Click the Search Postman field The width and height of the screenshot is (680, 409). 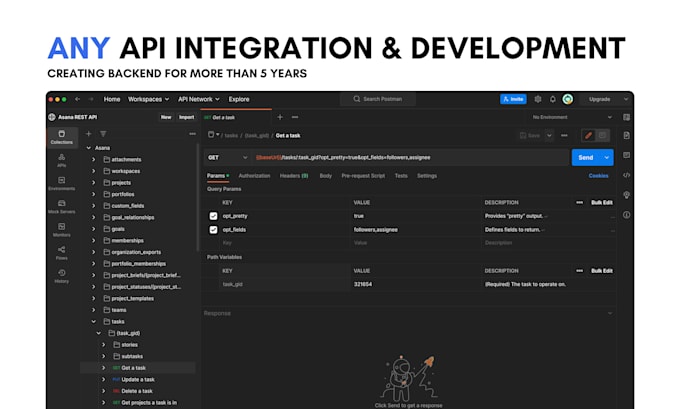[378, 99]
